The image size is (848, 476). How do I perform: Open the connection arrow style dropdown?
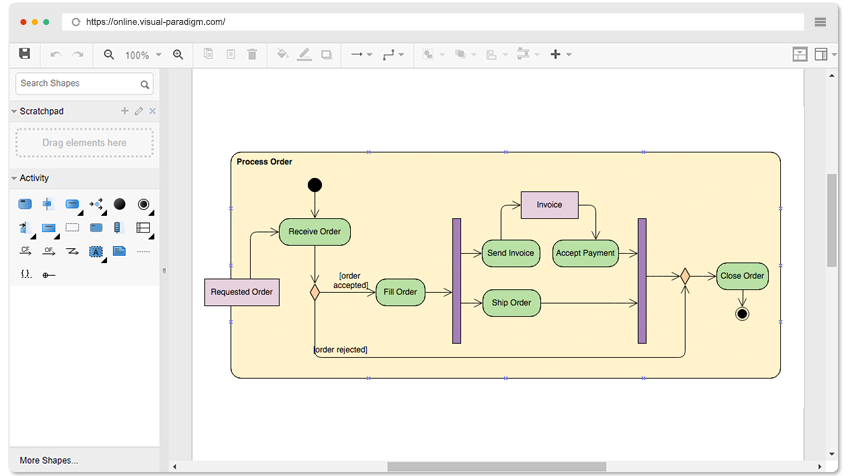click(361, 55)
